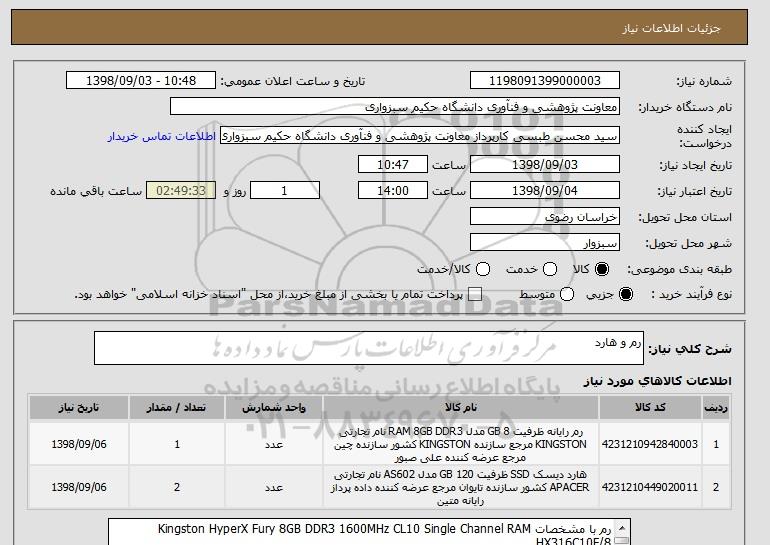This screenshot has height=545, width=770.
Task: Click the تعداد / مقدار column header
Action: (x=177, y=408)
